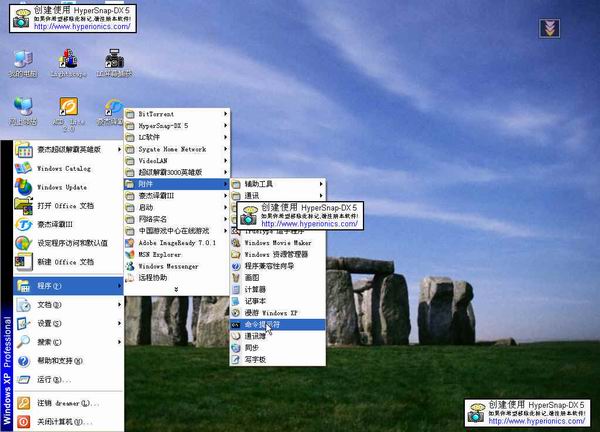Expand the Sygate Home Network folder
This screenshot has height=432, width=600.
[177, 149]
